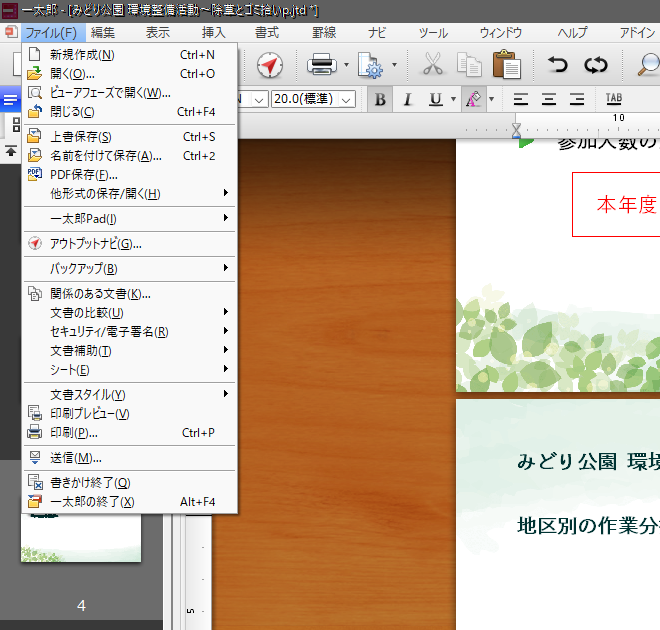Select 閉じる(C) menu item
This screenshot has width=660, height=630.
(x=130, y=112)
